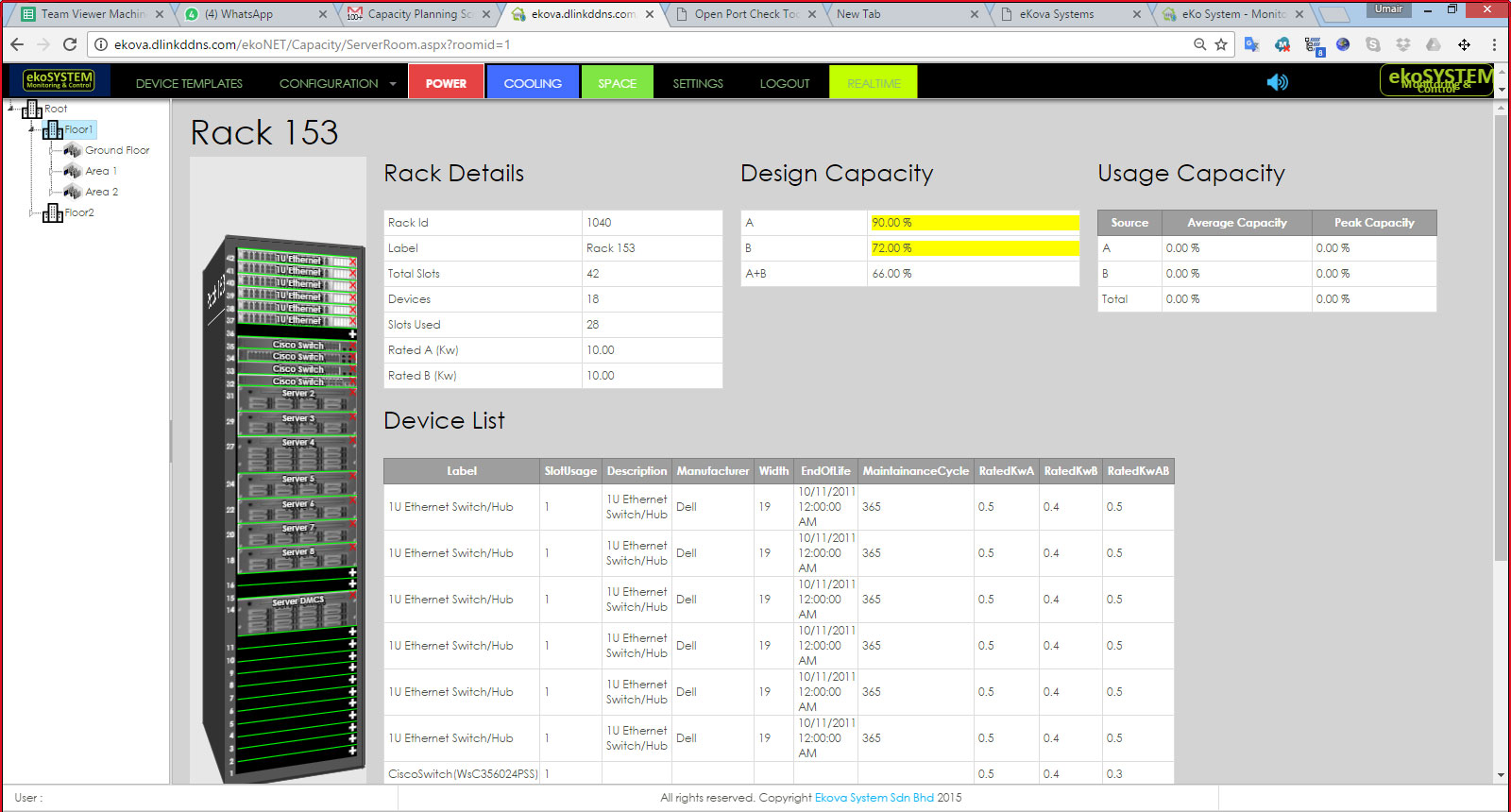Click the Google Drive extension icon
The height and width of the screenshot is (812, 1511).
[1434, 44]
